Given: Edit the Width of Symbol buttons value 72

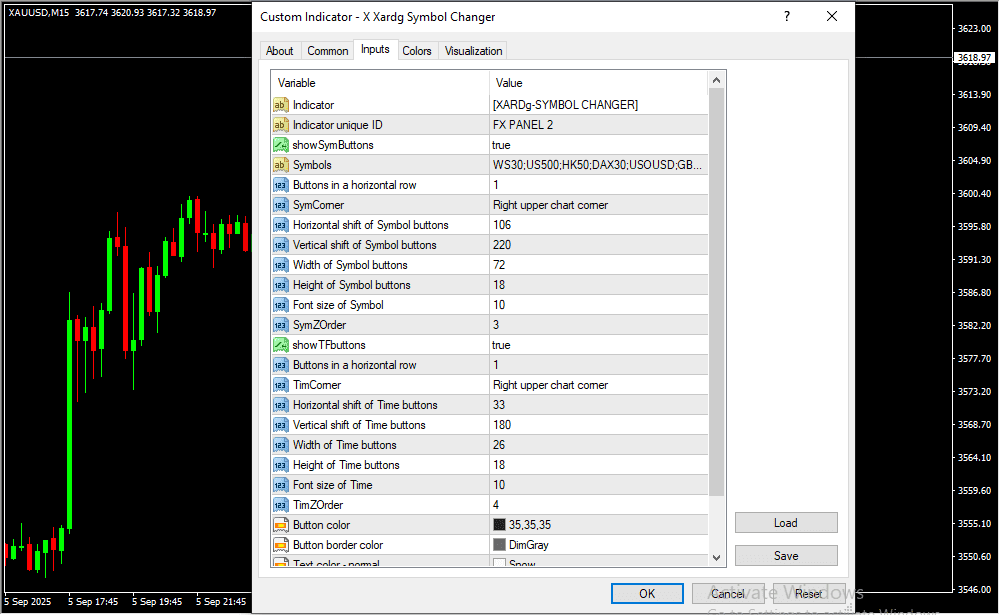Looking at the screenshot, I should (598, 265).
